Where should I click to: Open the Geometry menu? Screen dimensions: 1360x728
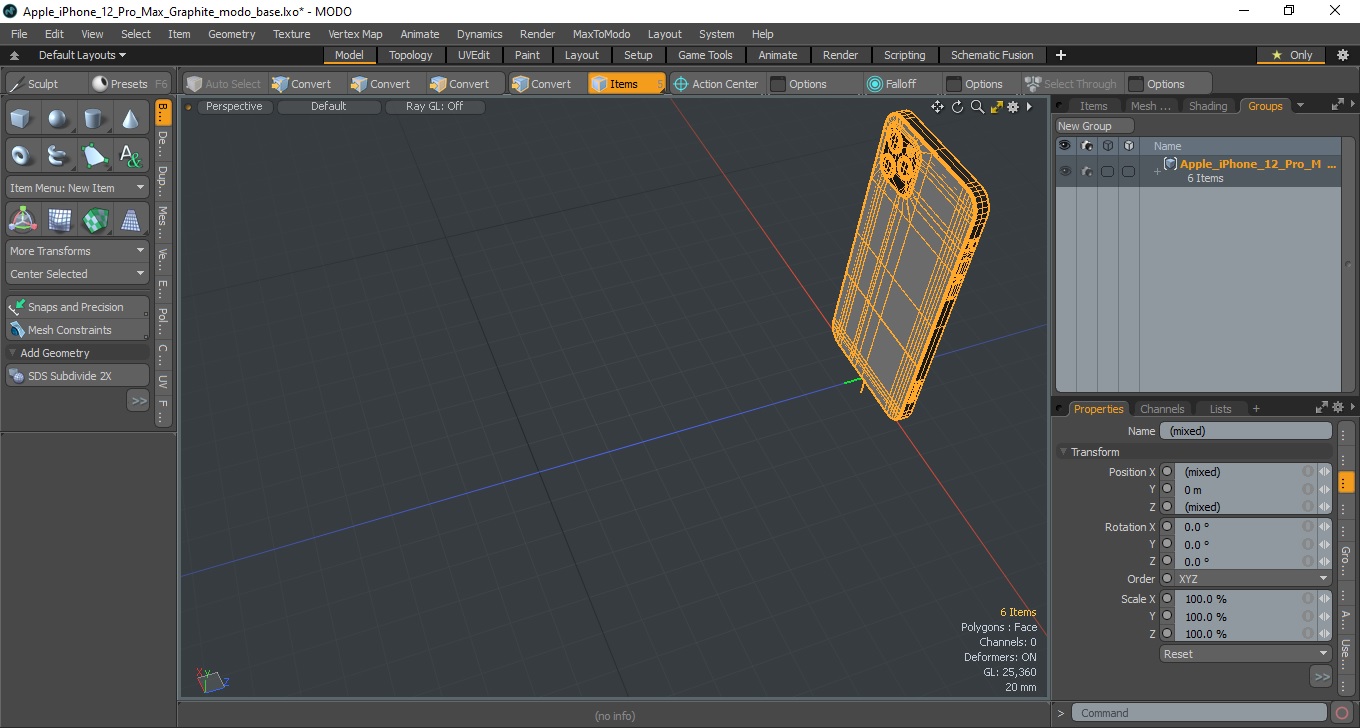231,34
